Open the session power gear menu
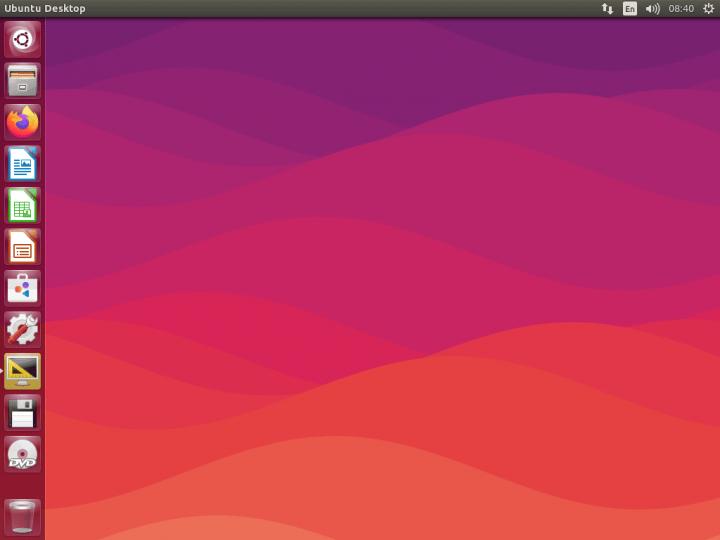720x540 pixels. point(708,8)
